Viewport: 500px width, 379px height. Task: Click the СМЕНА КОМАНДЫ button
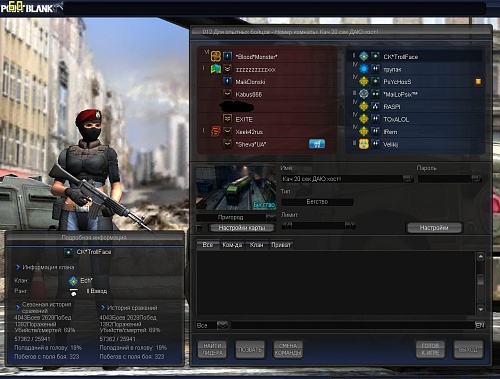pyautogui.click(x=288, y=349)
